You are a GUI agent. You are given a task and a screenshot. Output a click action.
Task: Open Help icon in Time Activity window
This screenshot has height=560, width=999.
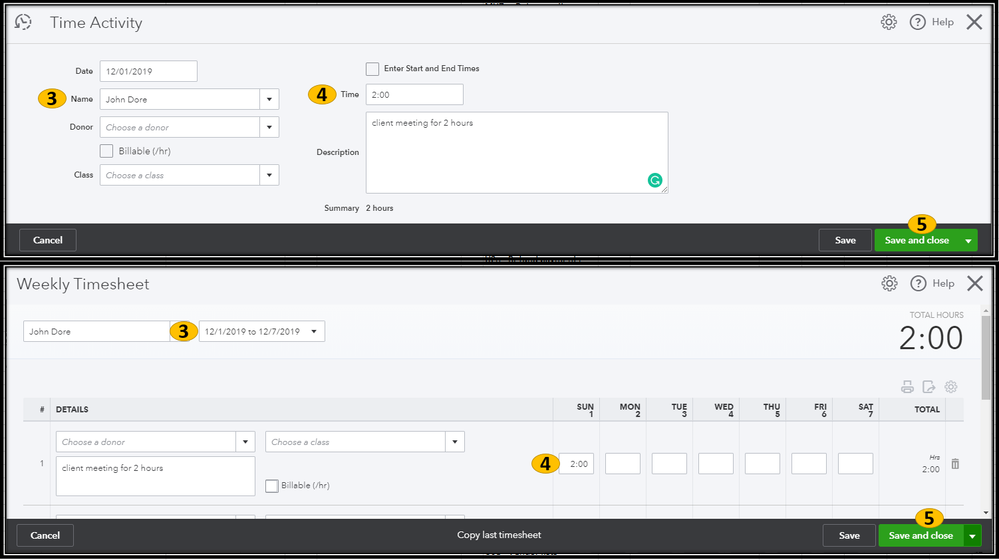click(x=917, y=22)
